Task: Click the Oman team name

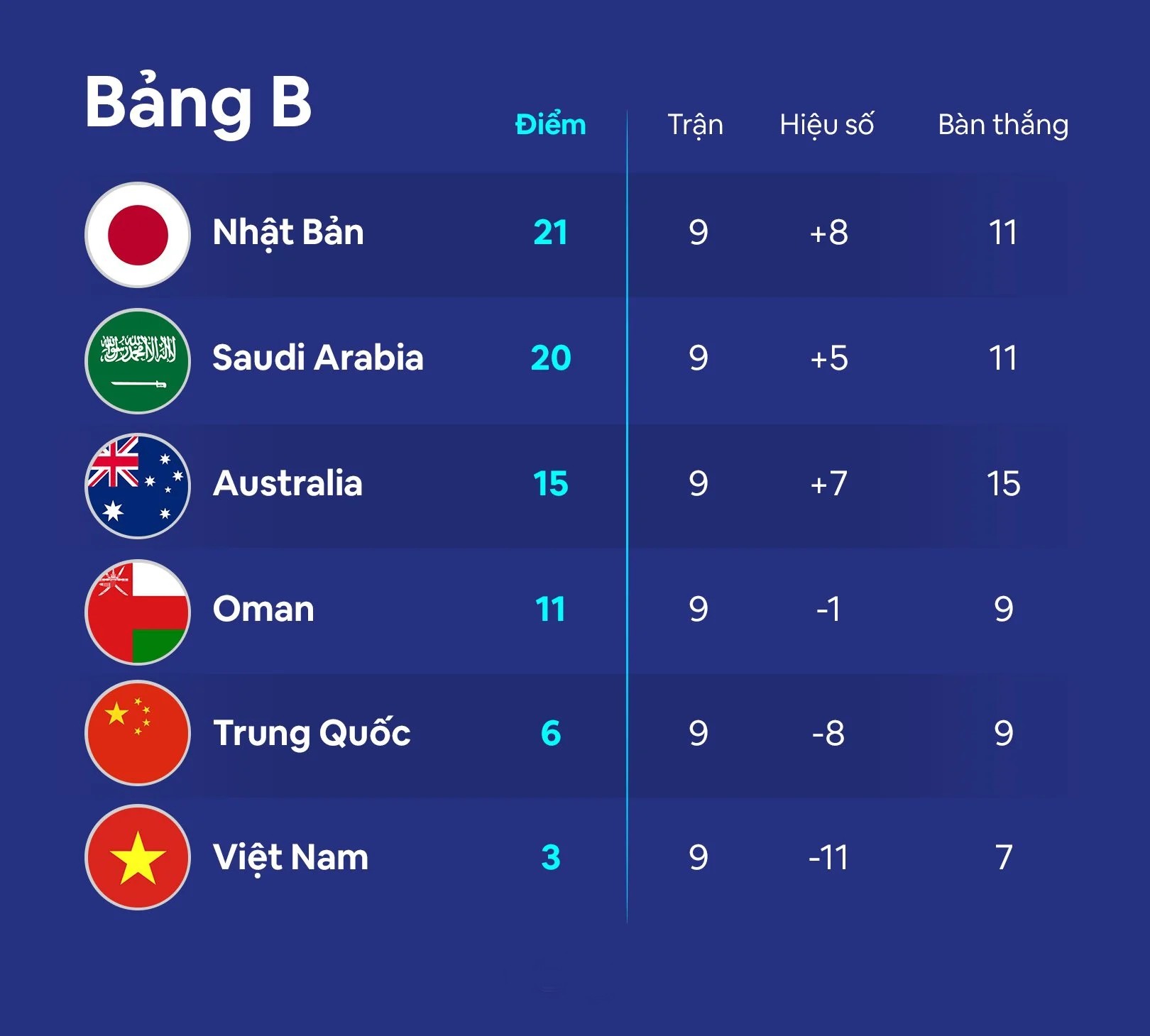Action: (263, 609)
